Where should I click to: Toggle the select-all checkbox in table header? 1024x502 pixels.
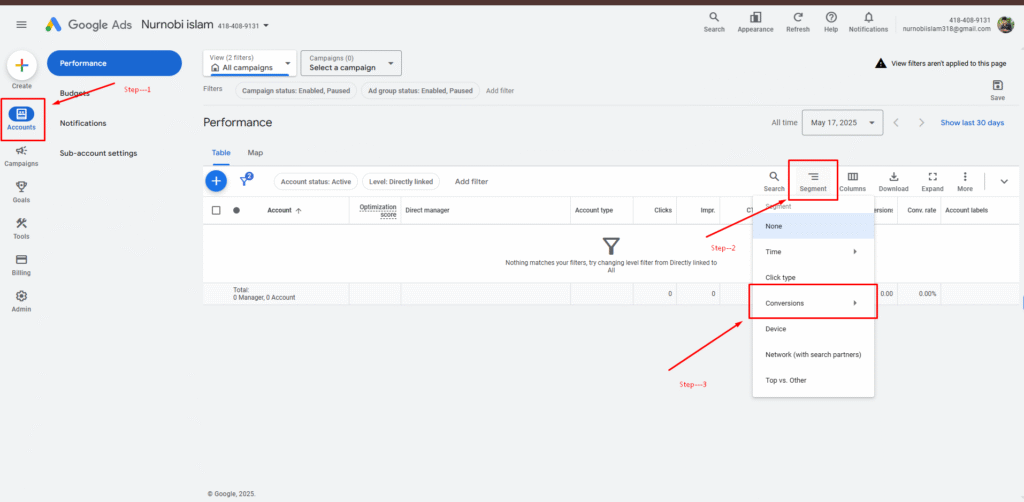(216, 210)
